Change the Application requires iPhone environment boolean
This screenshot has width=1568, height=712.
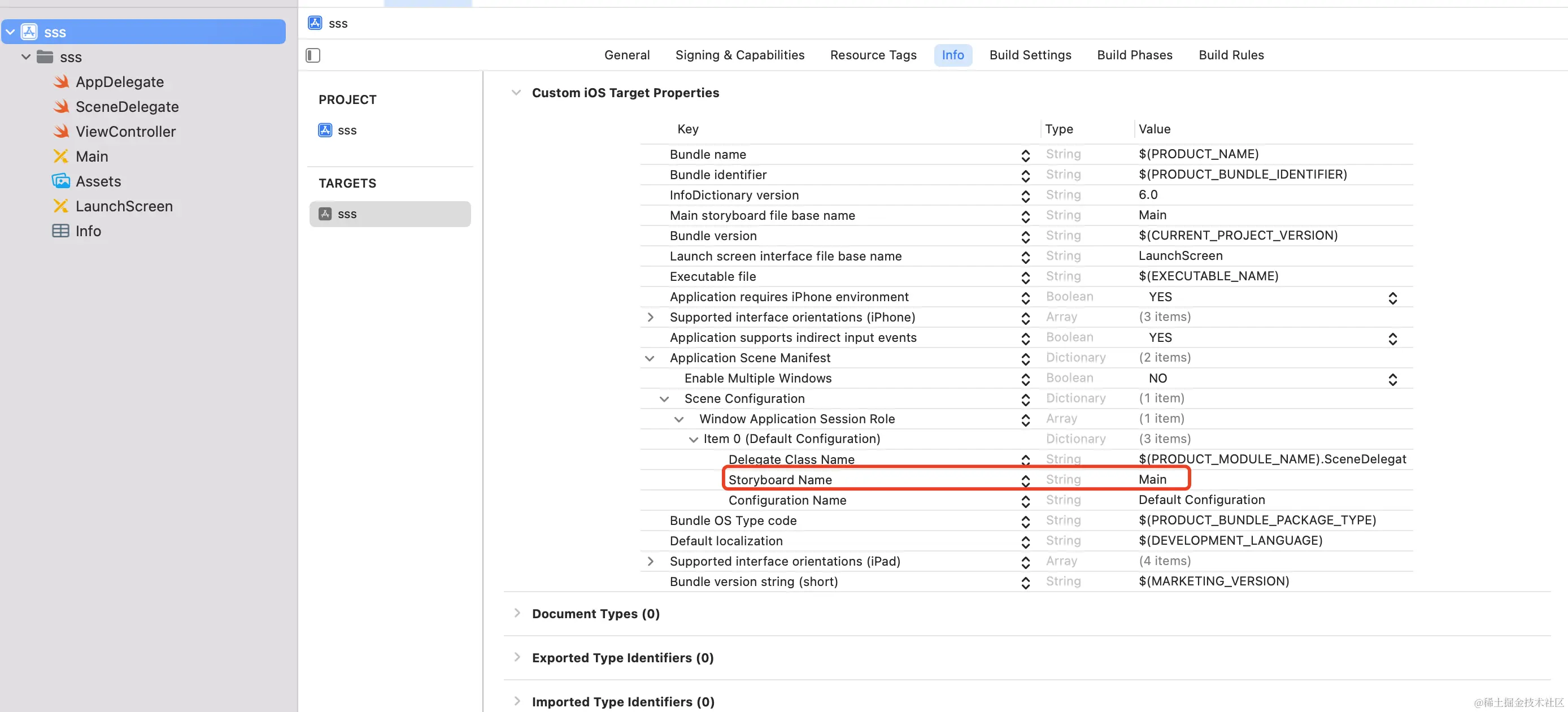click(1392, 297)
